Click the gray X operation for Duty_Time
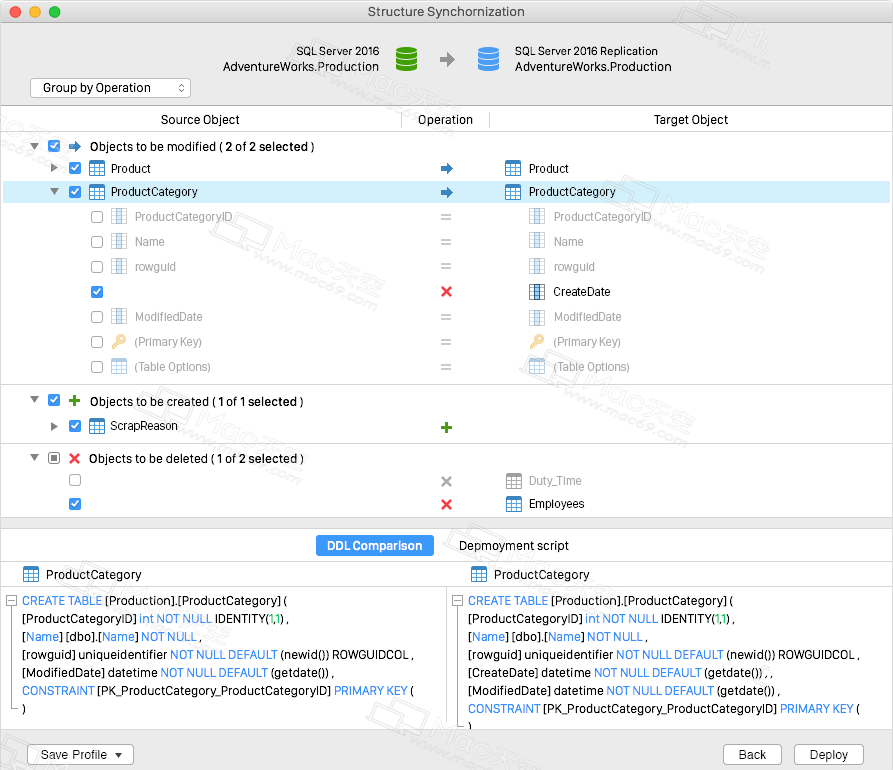Image resolution: width=893 pixels, height=770 pixels. (446, 481)
